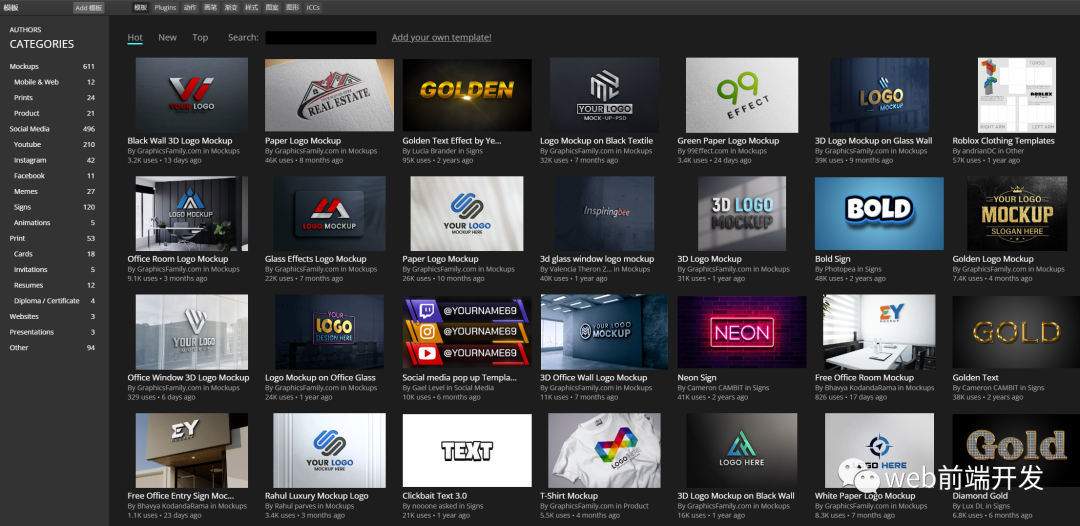This screenshot has width=1080, height=526.
Task: Open Green Paper Logo Mockup thumbnail
Action: [742, 95]
